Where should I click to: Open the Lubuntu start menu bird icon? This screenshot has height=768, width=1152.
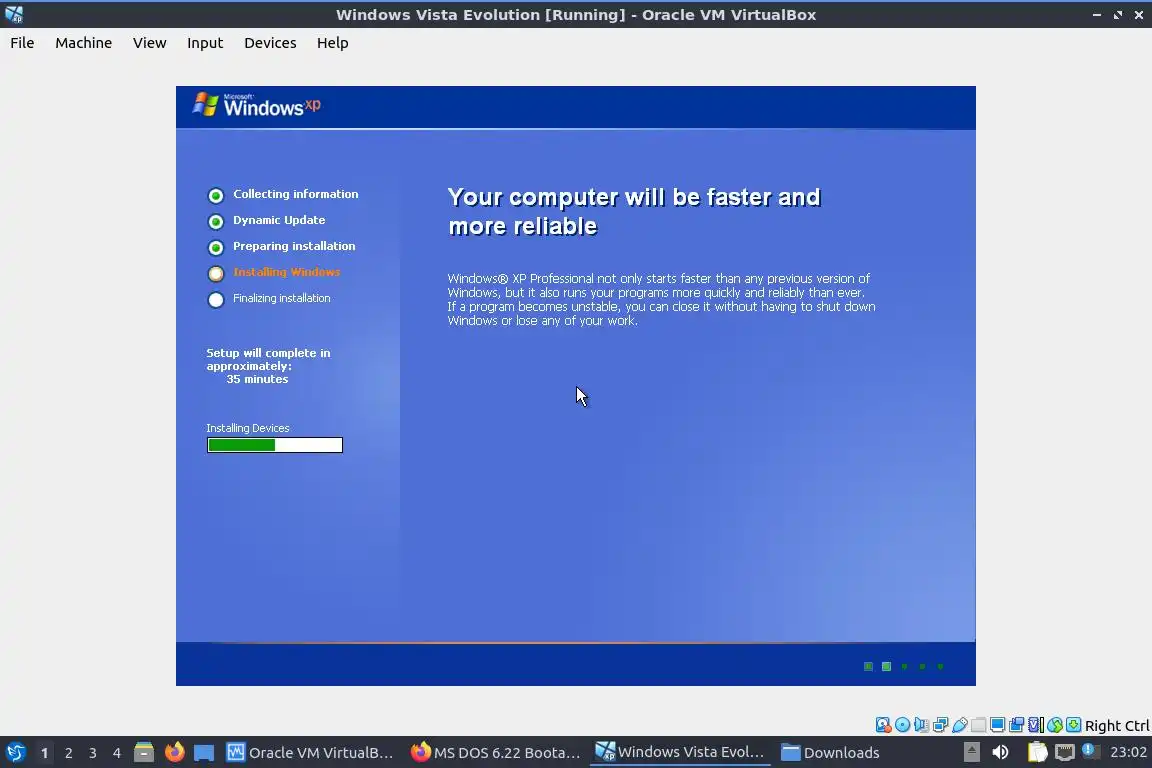coord(15,753)
